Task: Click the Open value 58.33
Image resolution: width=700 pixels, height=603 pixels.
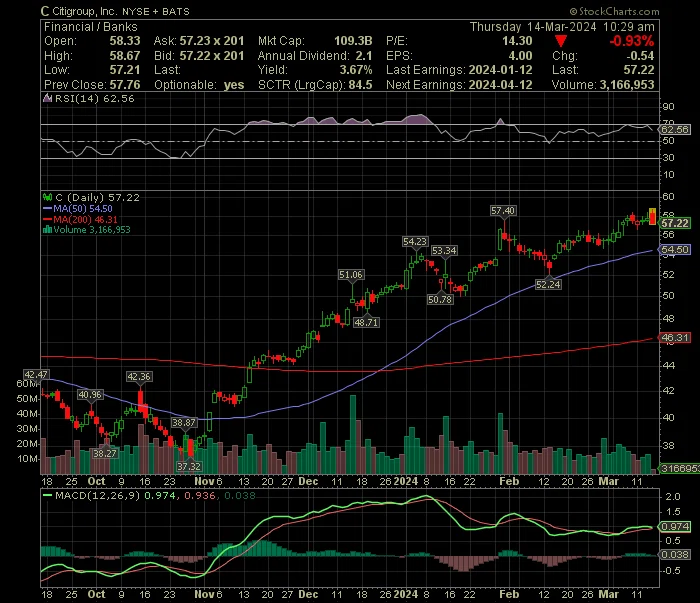Action: (125, 41)
